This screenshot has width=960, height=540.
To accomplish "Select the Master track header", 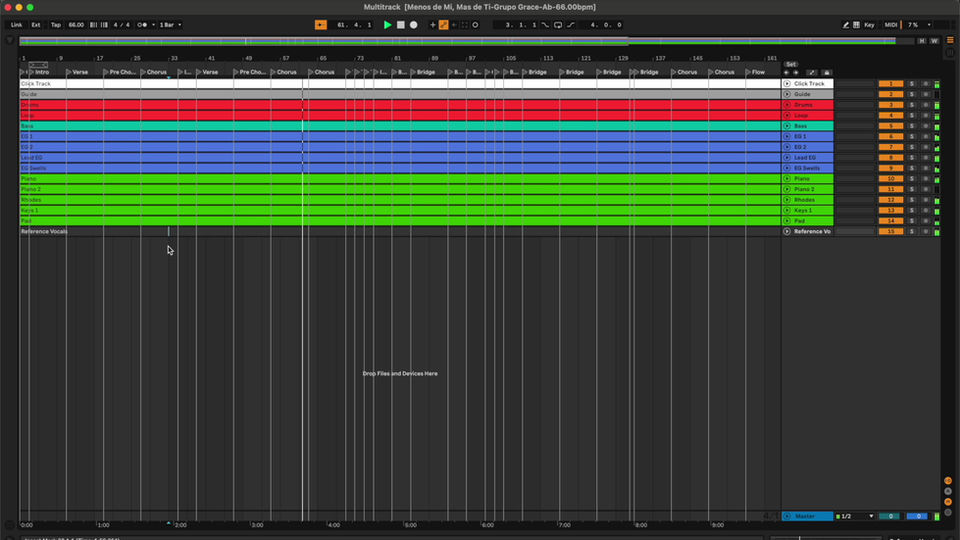I will click(x=808, y=516).
